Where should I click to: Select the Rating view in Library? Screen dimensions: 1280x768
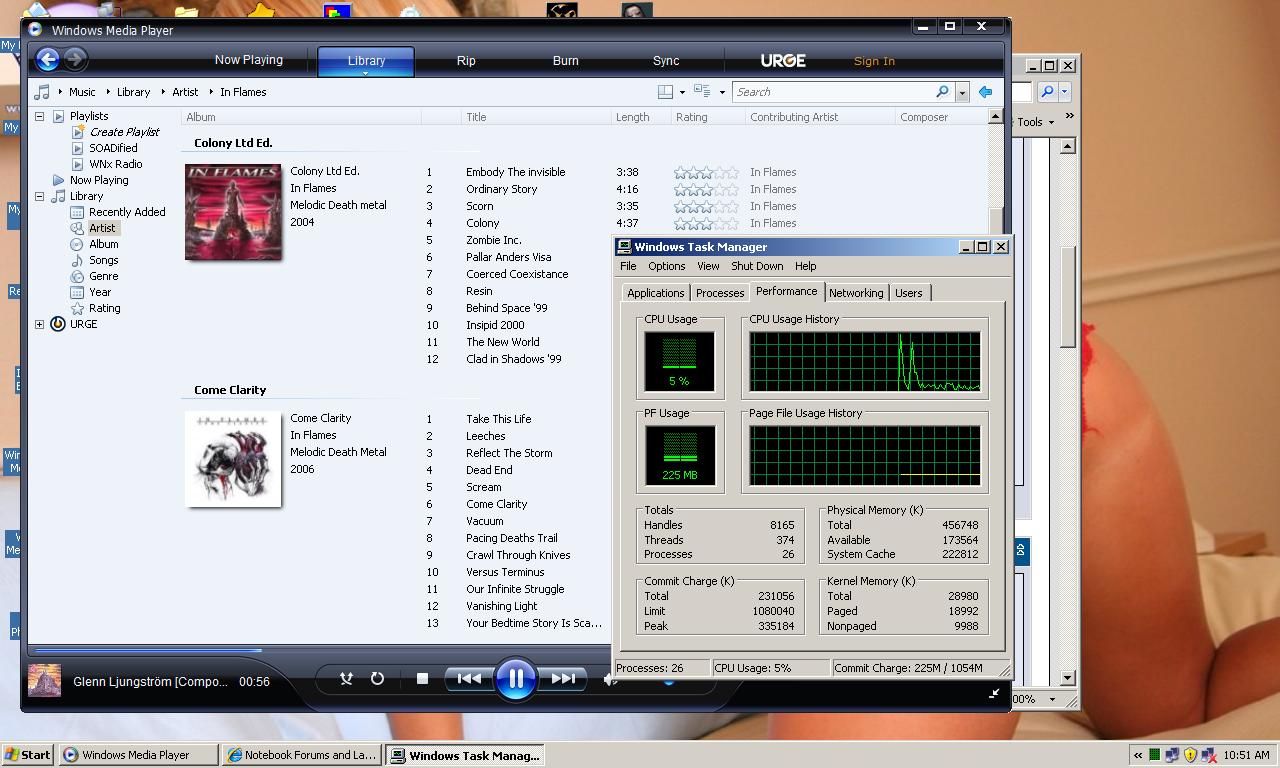[x=105, y=308]
